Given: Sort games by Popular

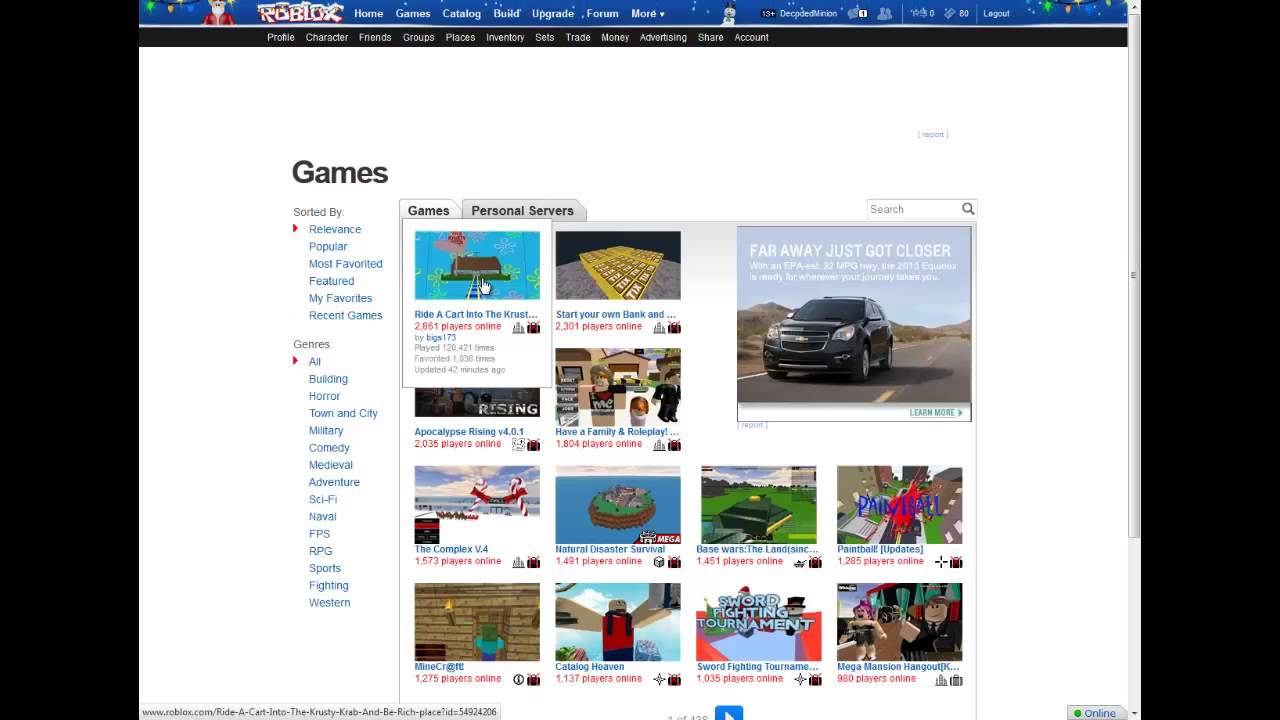Looking at the screenshot, I should coord(328,246).
